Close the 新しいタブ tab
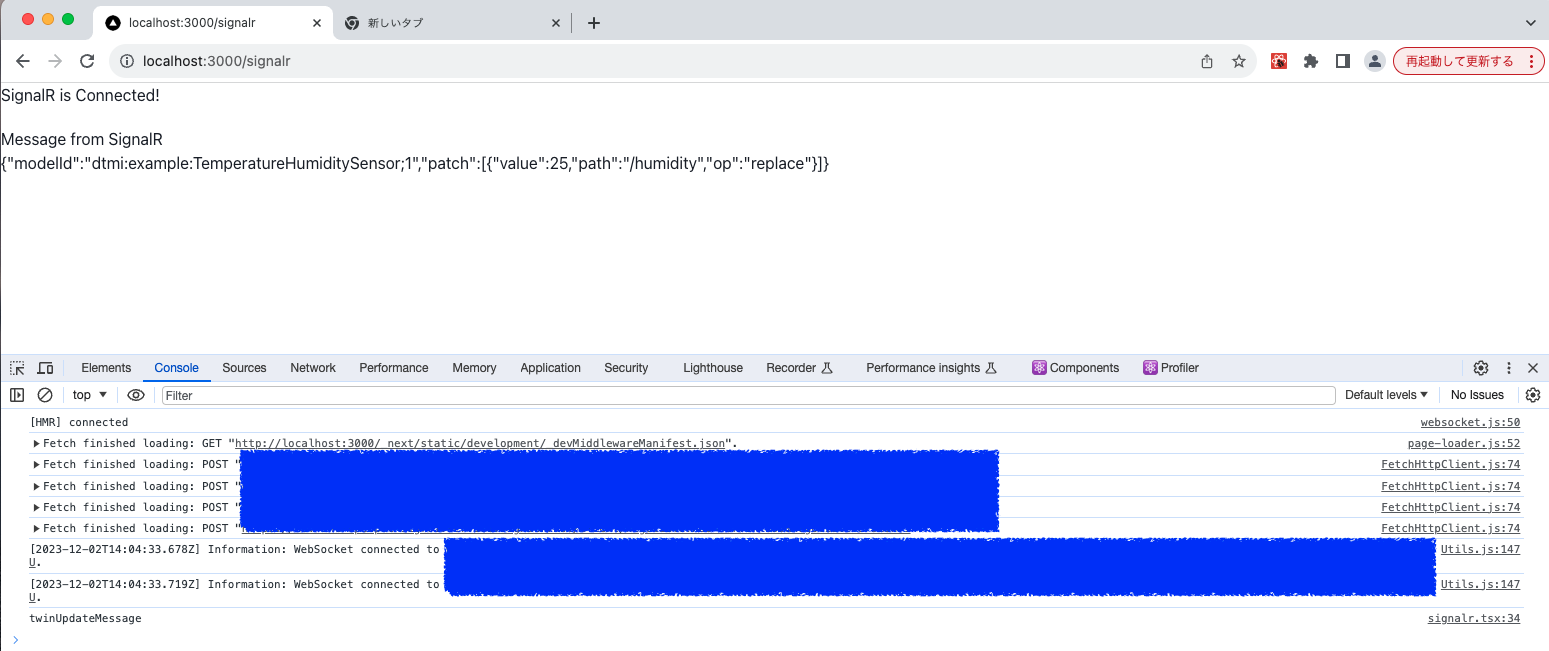 [x=556, y=22]
